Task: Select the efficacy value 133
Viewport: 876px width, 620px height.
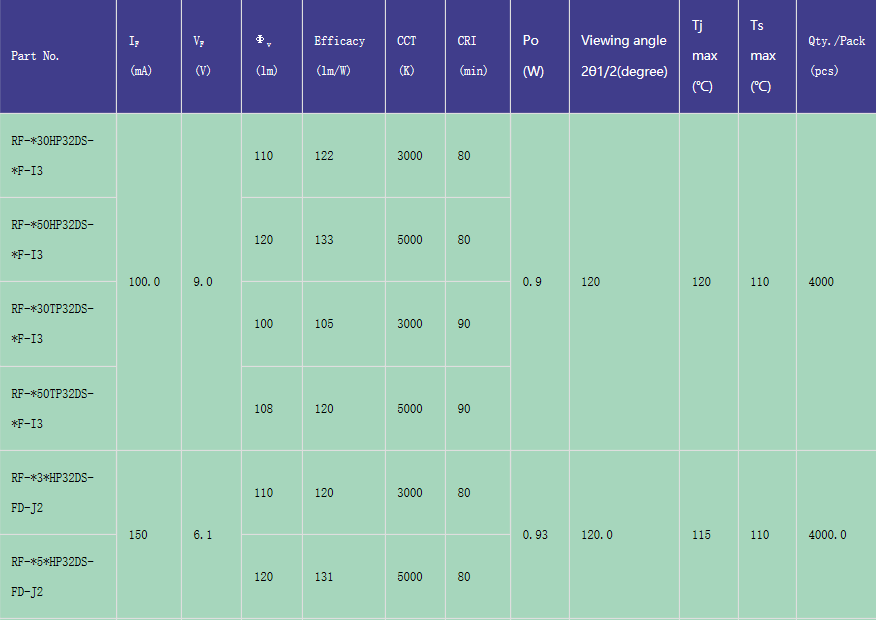Action: click(x=324, y=240)
